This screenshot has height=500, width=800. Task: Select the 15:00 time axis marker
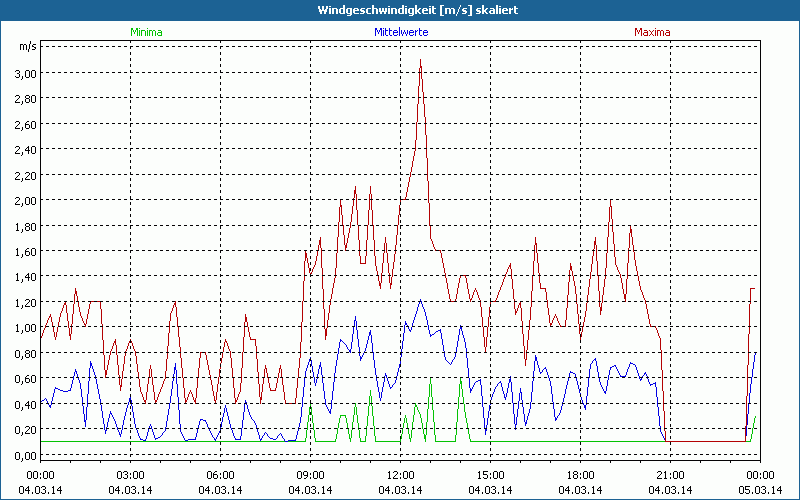click(490, 475)
